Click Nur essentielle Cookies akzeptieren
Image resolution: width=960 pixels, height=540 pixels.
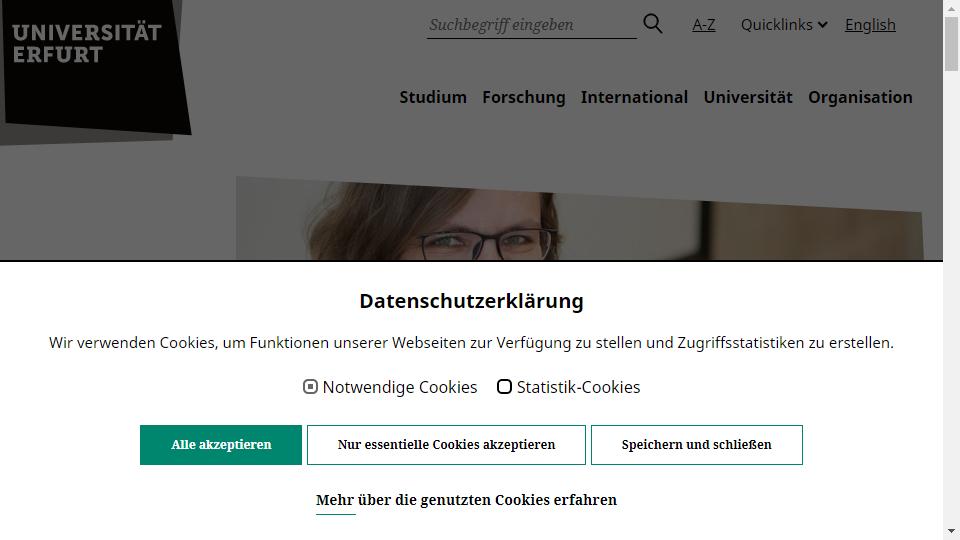(446, 445)
